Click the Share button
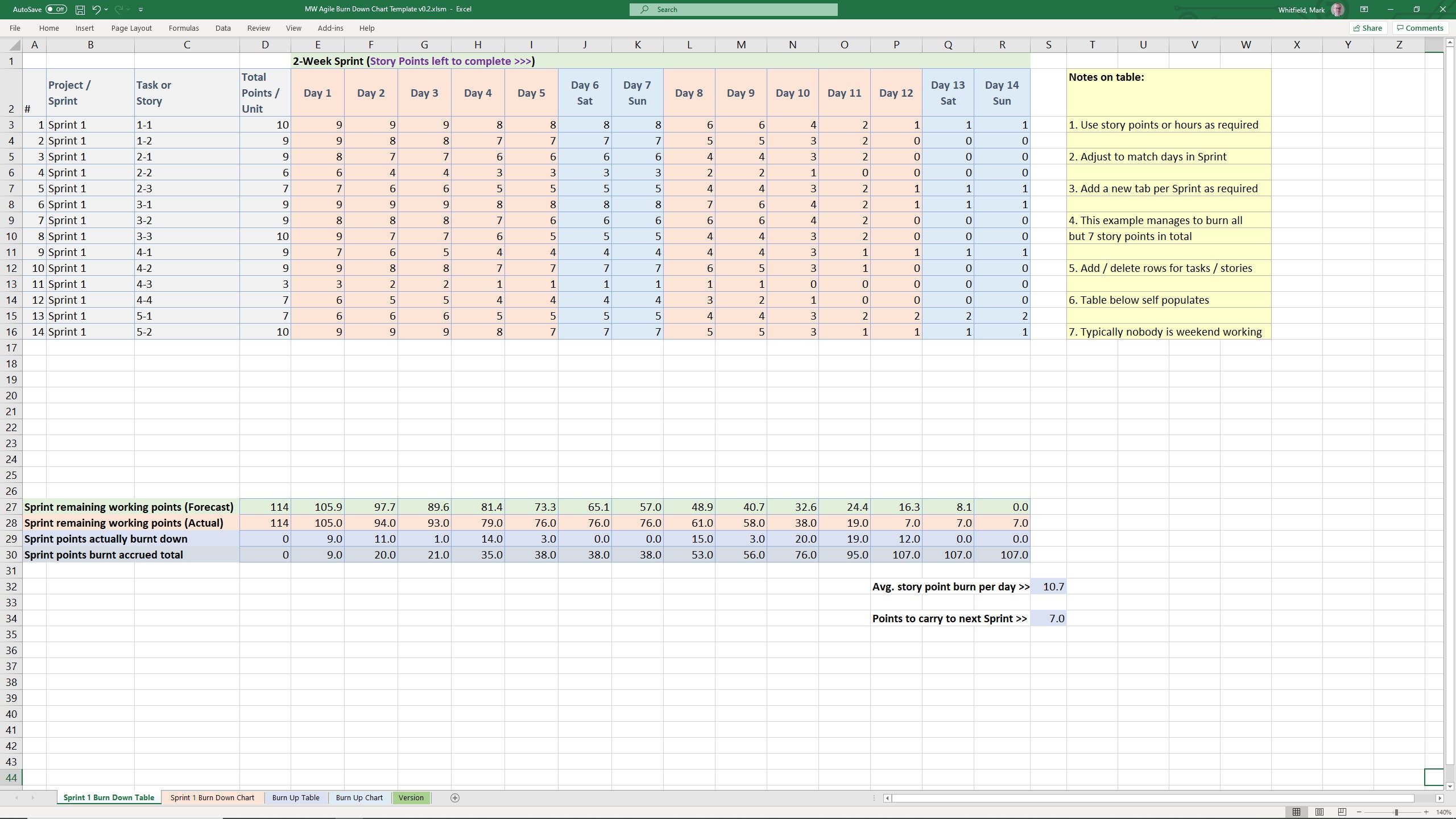 click(x=1368, y=28)
